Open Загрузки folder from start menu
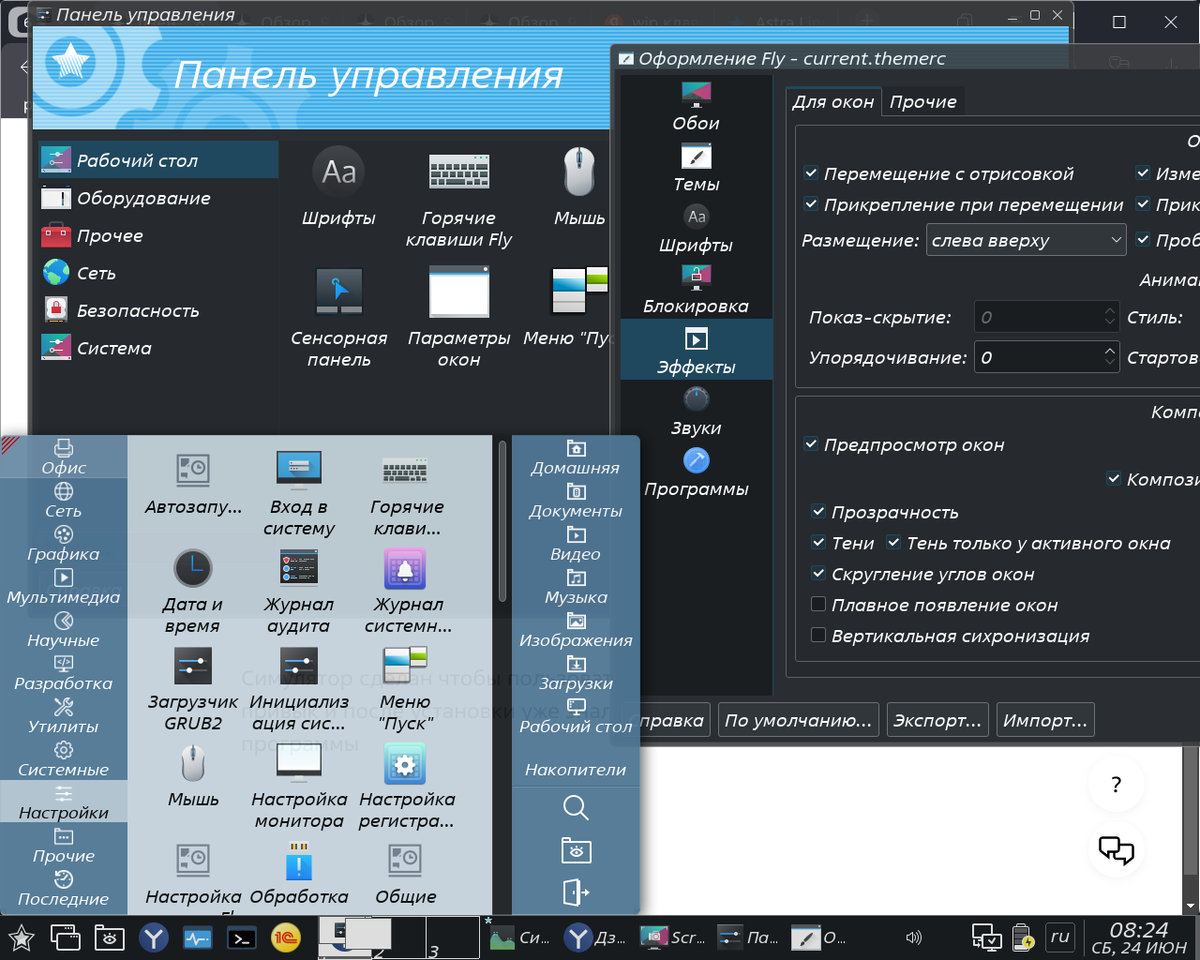This screenshot has width=1200, height=960. [x=576, y=673]
